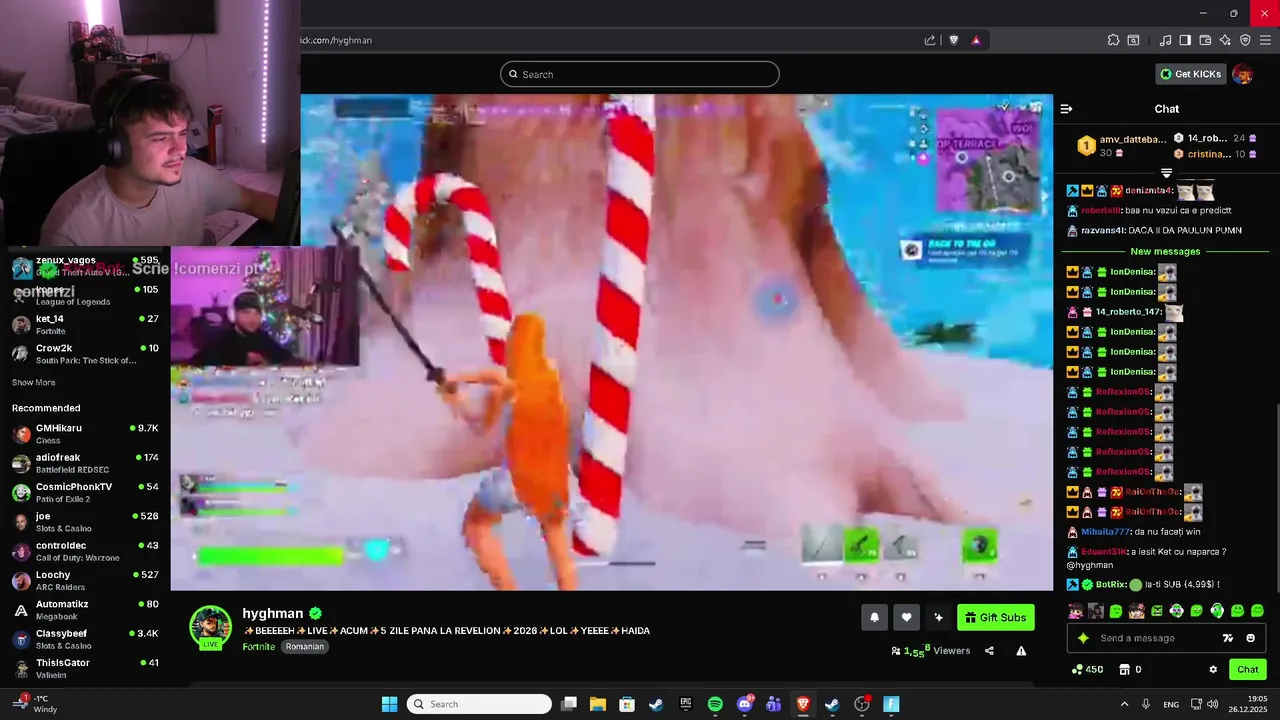The image size is (1280, 720).
Task: Click the Gift Subs button
Action: (995, 617)
